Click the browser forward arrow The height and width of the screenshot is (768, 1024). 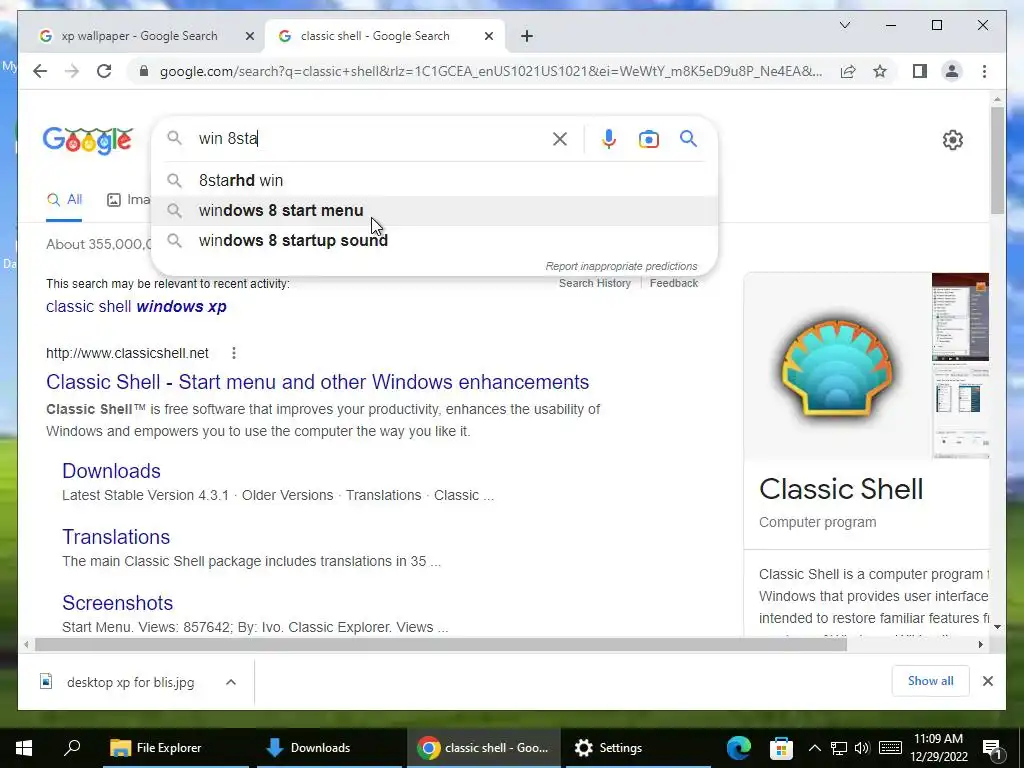72,71
